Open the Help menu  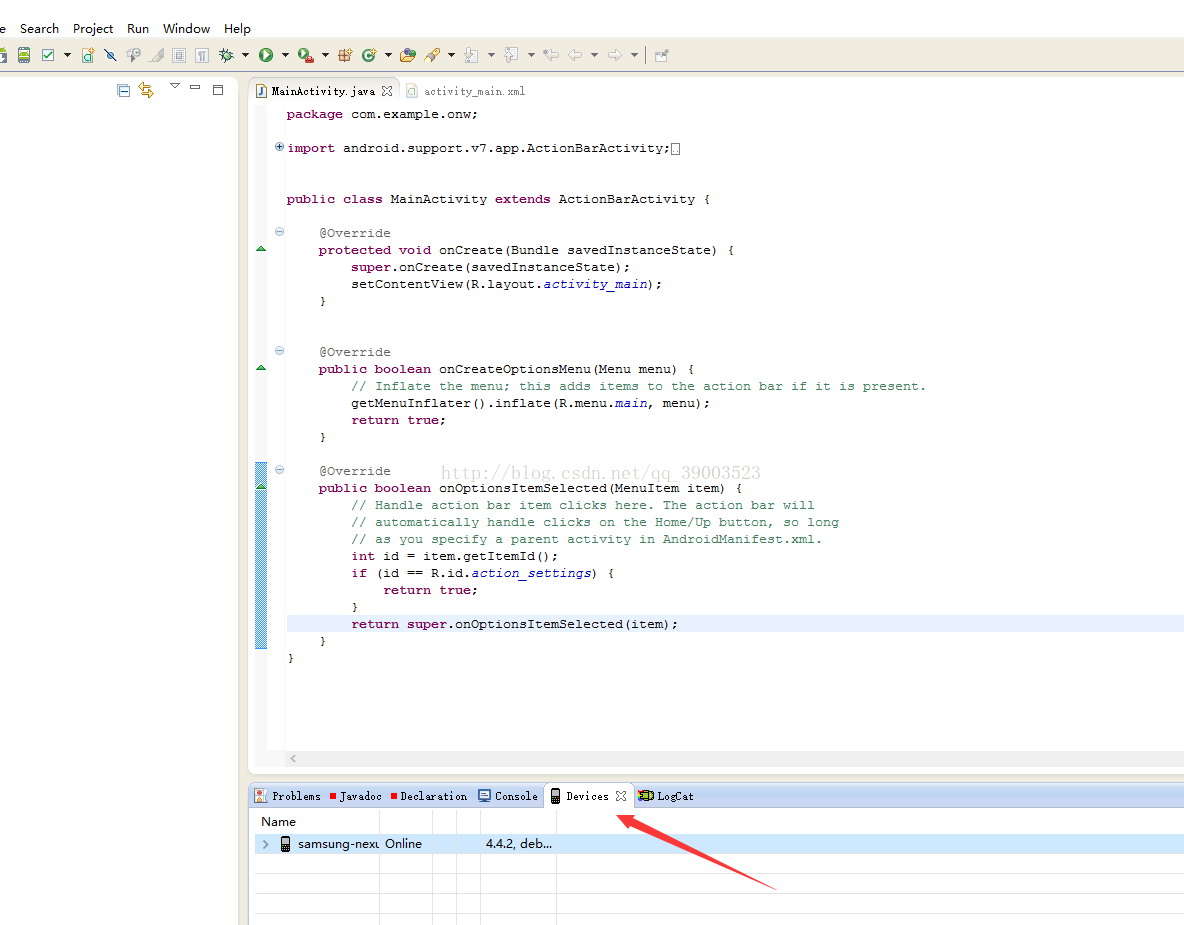237,29
